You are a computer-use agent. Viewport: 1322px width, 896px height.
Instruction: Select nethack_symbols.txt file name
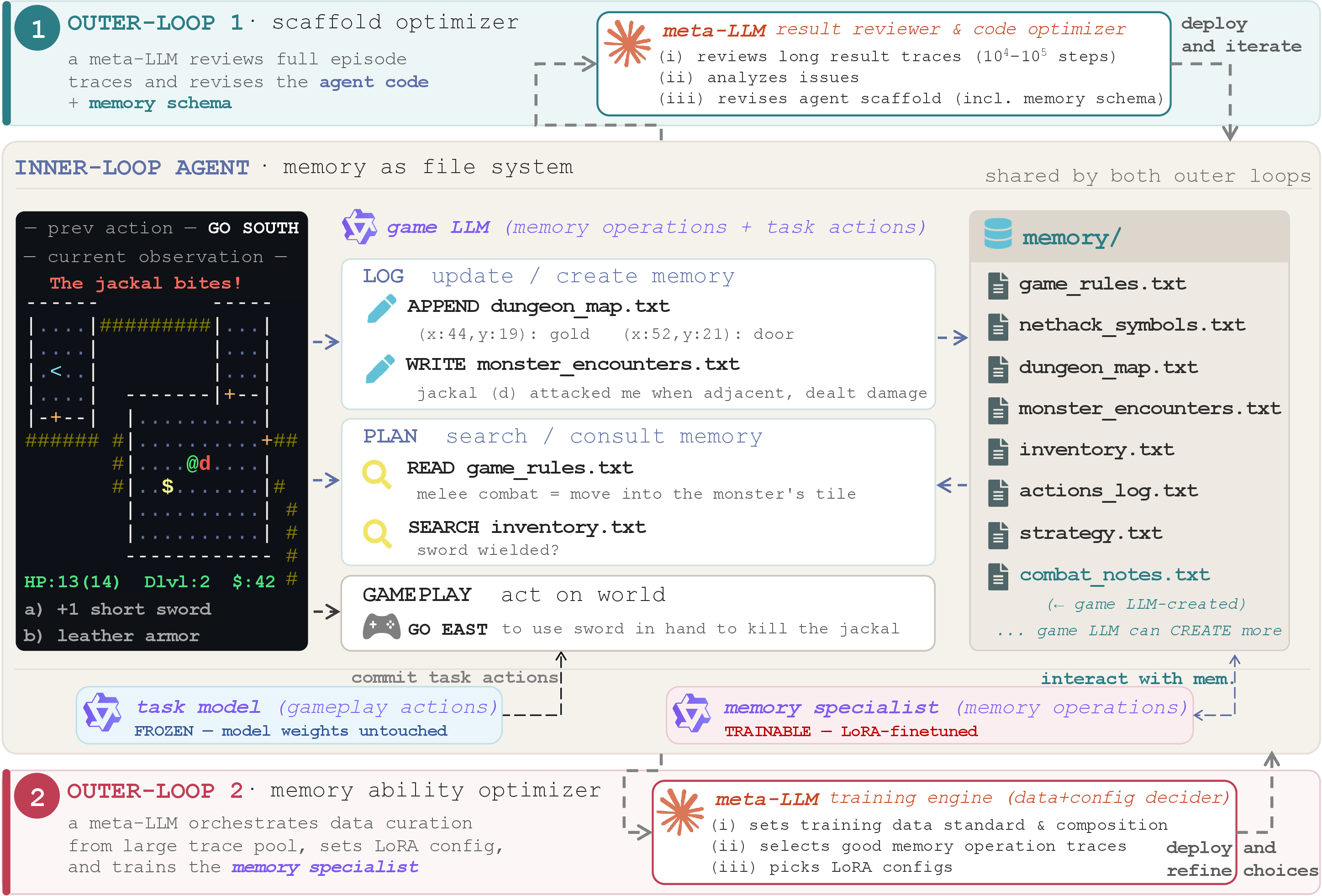click(x=1132, y=326)
